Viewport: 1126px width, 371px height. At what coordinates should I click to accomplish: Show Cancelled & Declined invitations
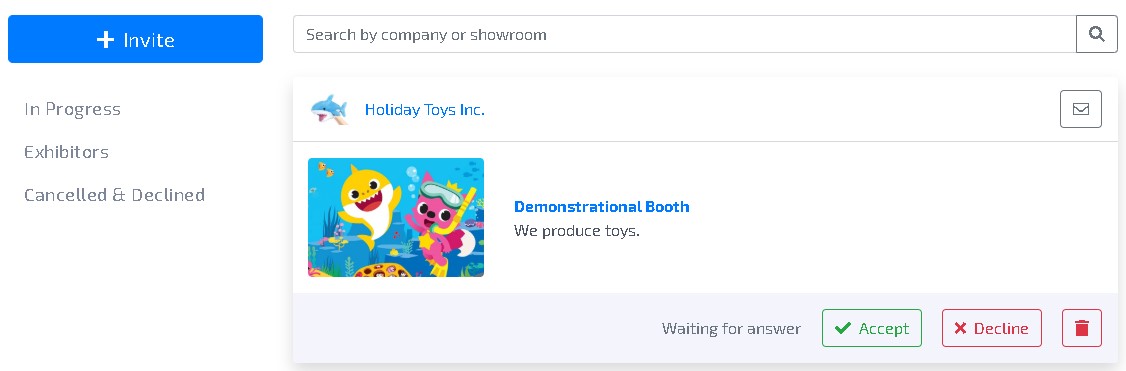(x=114, y=195)
